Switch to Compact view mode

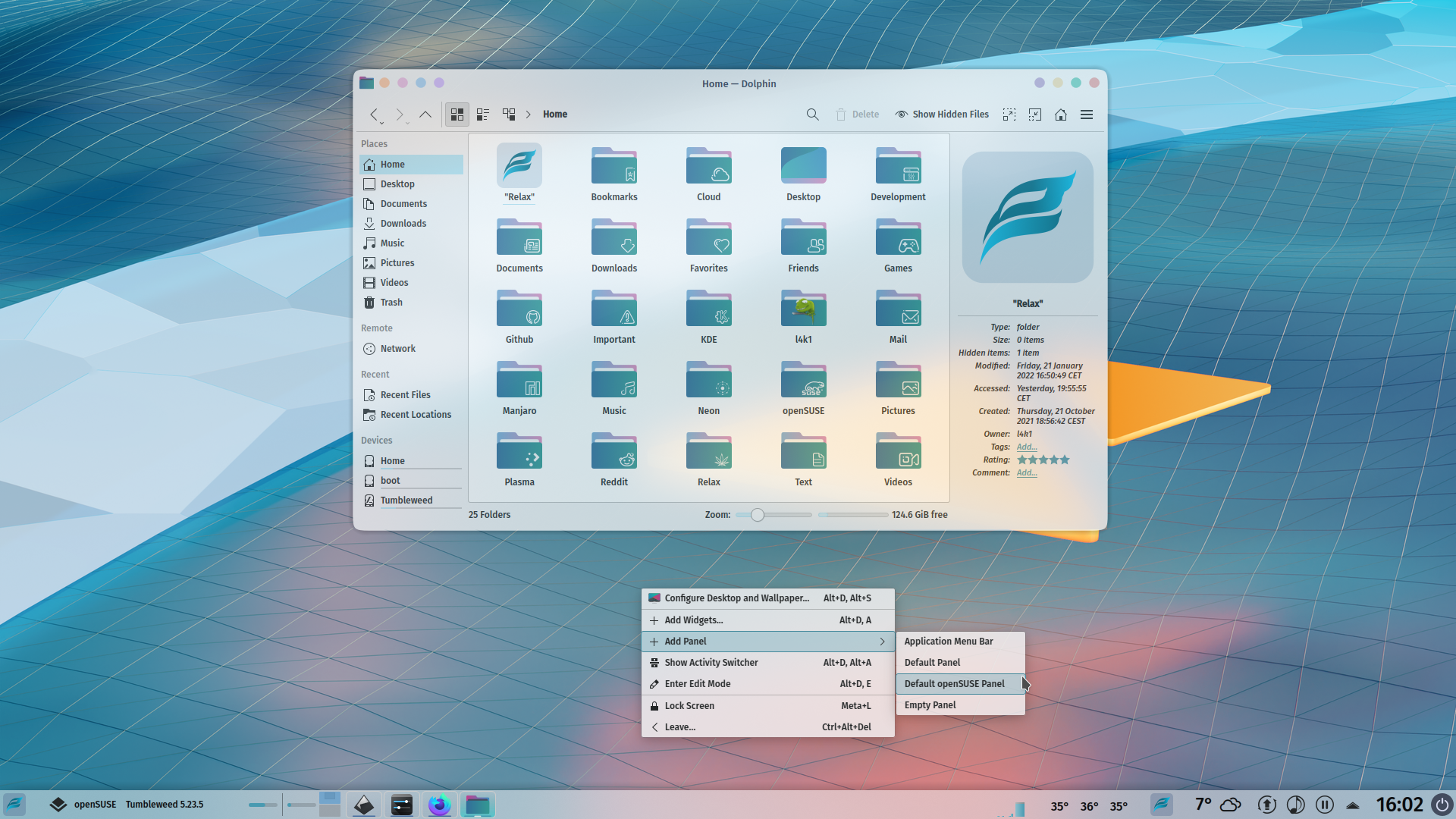coord(483,115)
